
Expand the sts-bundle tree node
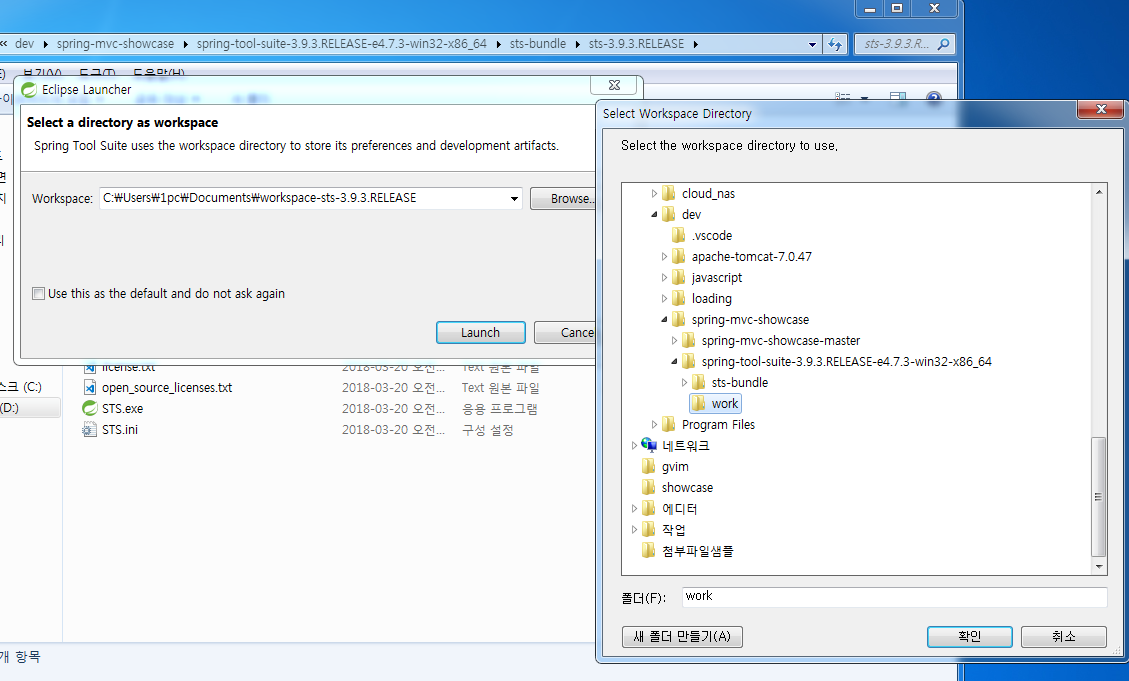(x=684, y=382)
